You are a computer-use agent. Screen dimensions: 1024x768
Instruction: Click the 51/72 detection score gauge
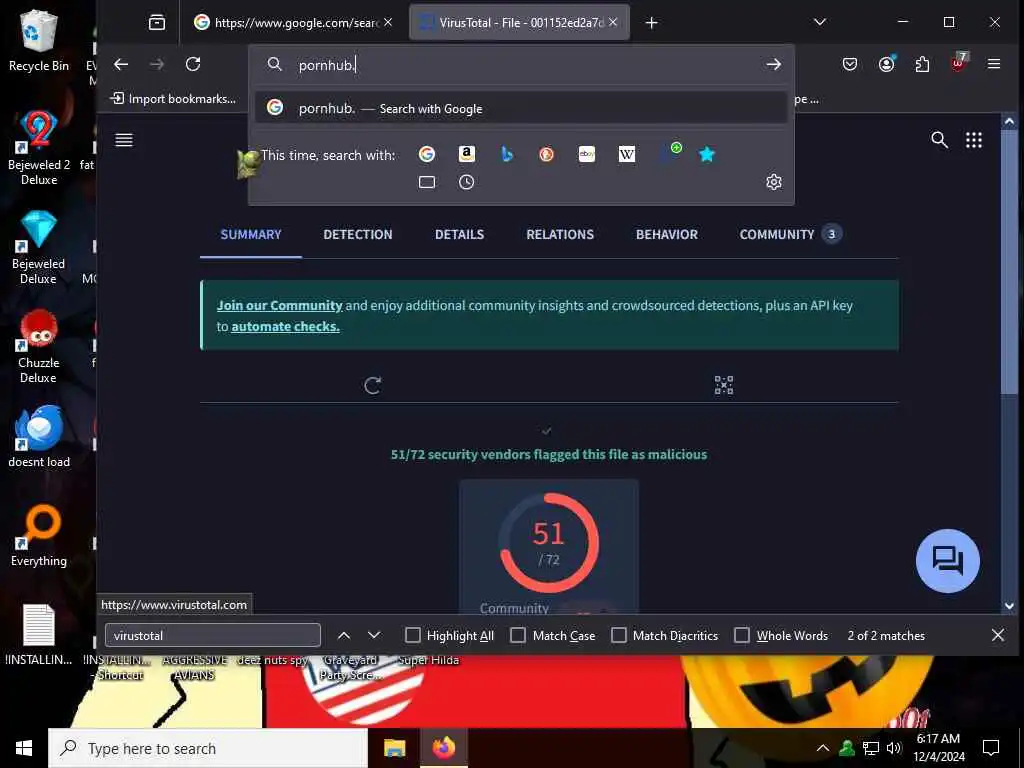click(549, 542)
